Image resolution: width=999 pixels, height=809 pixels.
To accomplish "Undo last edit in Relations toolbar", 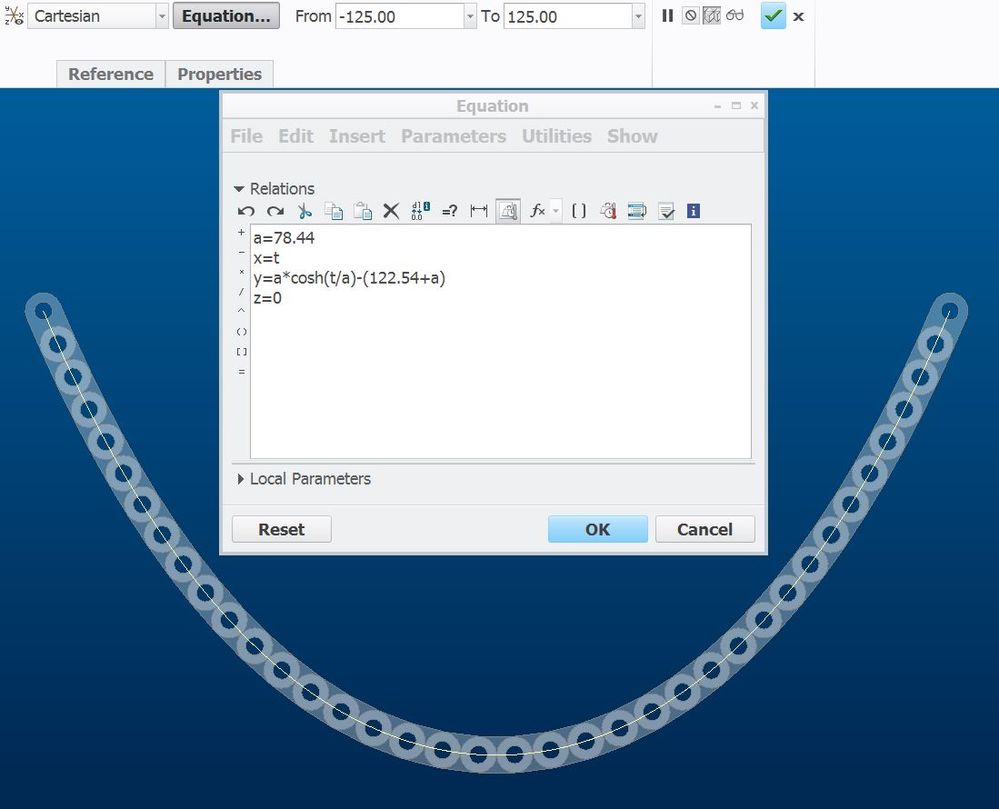I will (x=246, y=211).
